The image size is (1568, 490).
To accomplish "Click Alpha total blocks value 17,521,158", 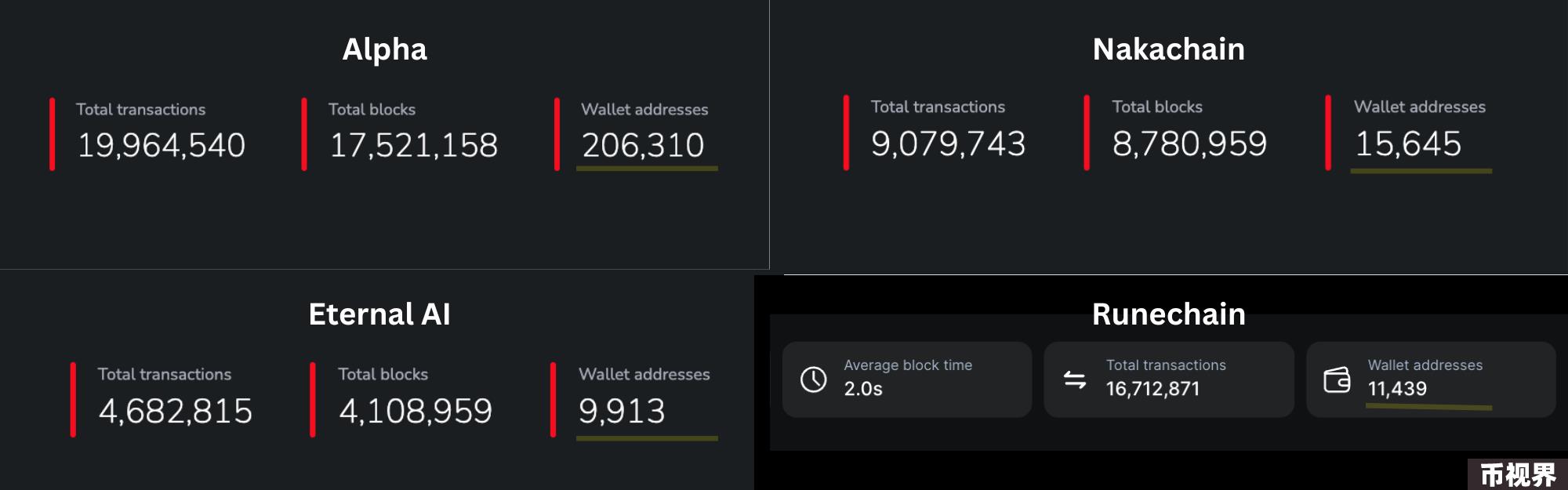I will coord(413,145).
